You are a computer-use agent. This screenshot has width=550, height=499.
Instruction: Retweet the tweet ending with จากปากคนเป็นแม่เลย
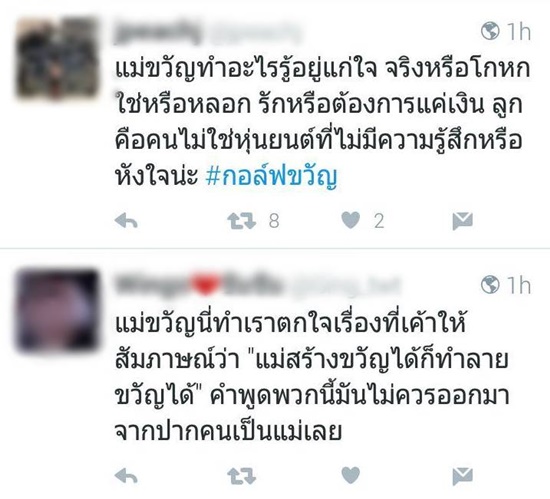(x=241, y=476)
